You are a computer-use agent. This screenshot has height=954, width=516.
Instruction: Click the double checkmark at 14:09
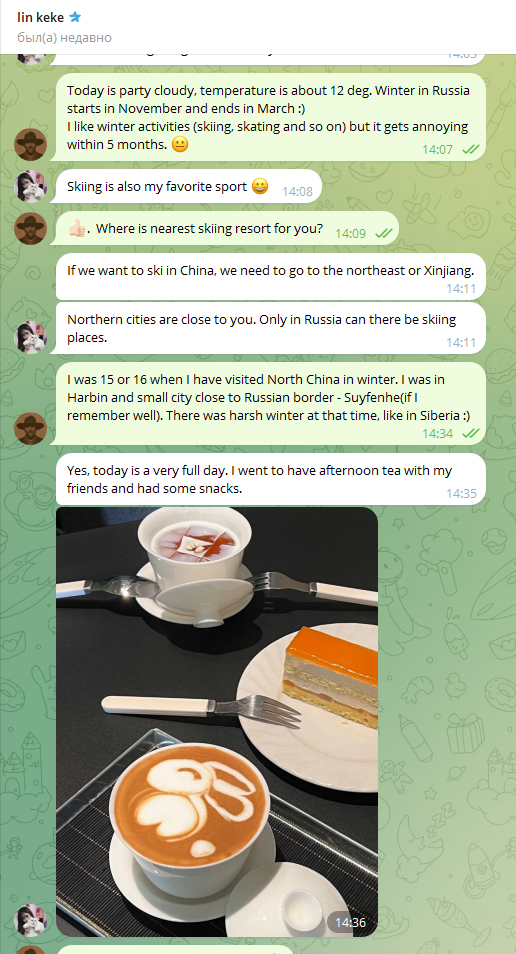(383, 233)
